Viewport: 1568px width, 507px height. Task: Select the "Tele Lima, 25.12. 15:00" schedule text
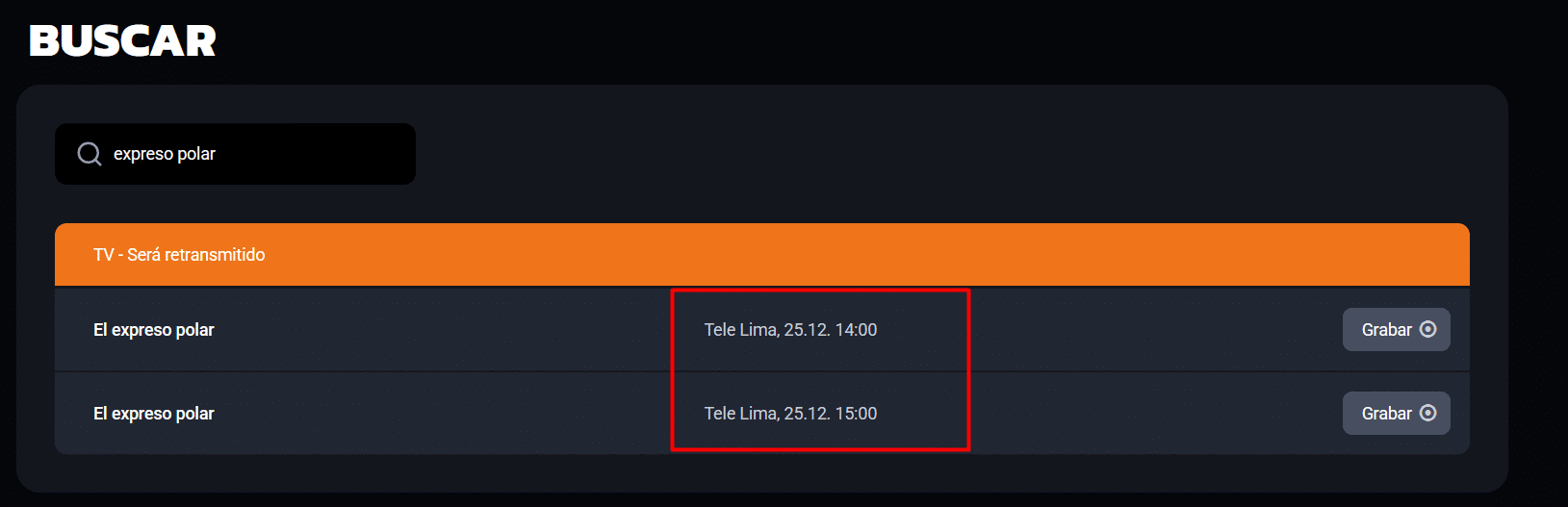(790, 414)
